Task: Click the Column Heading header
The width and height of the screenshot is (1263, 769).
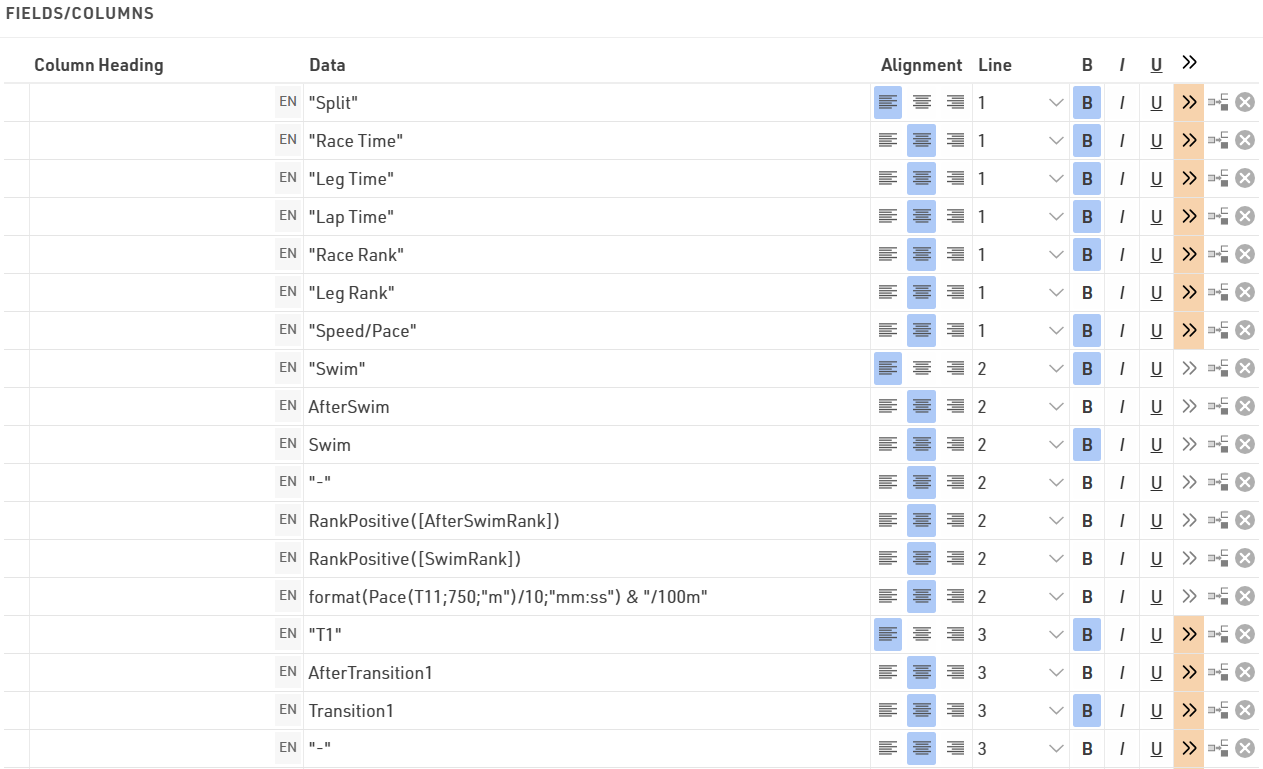Action: coord(98,65)
